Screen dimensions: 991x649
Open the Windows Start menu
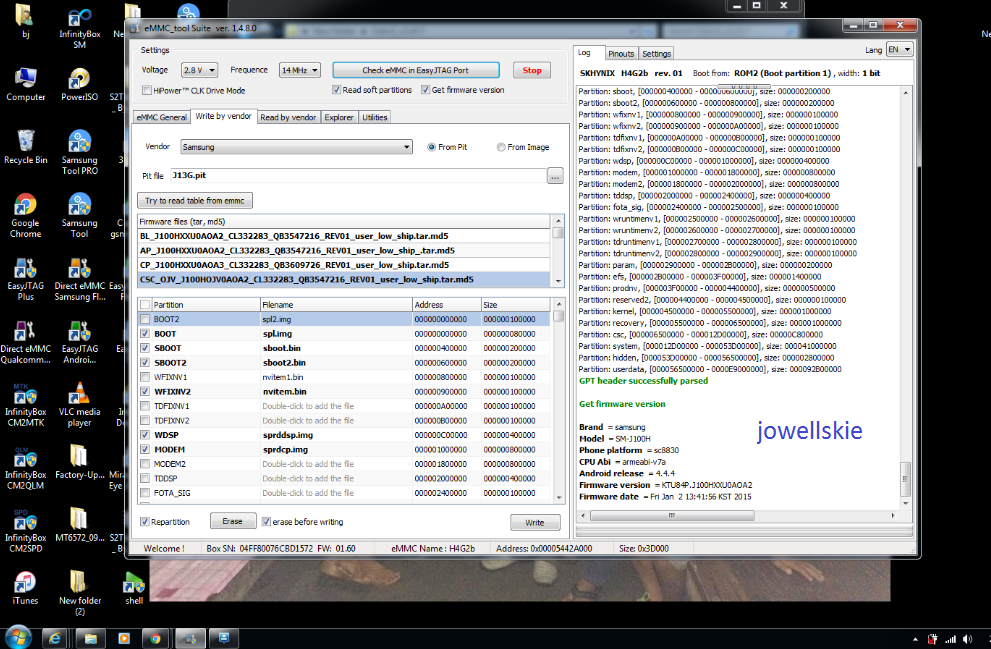[18, 638]
